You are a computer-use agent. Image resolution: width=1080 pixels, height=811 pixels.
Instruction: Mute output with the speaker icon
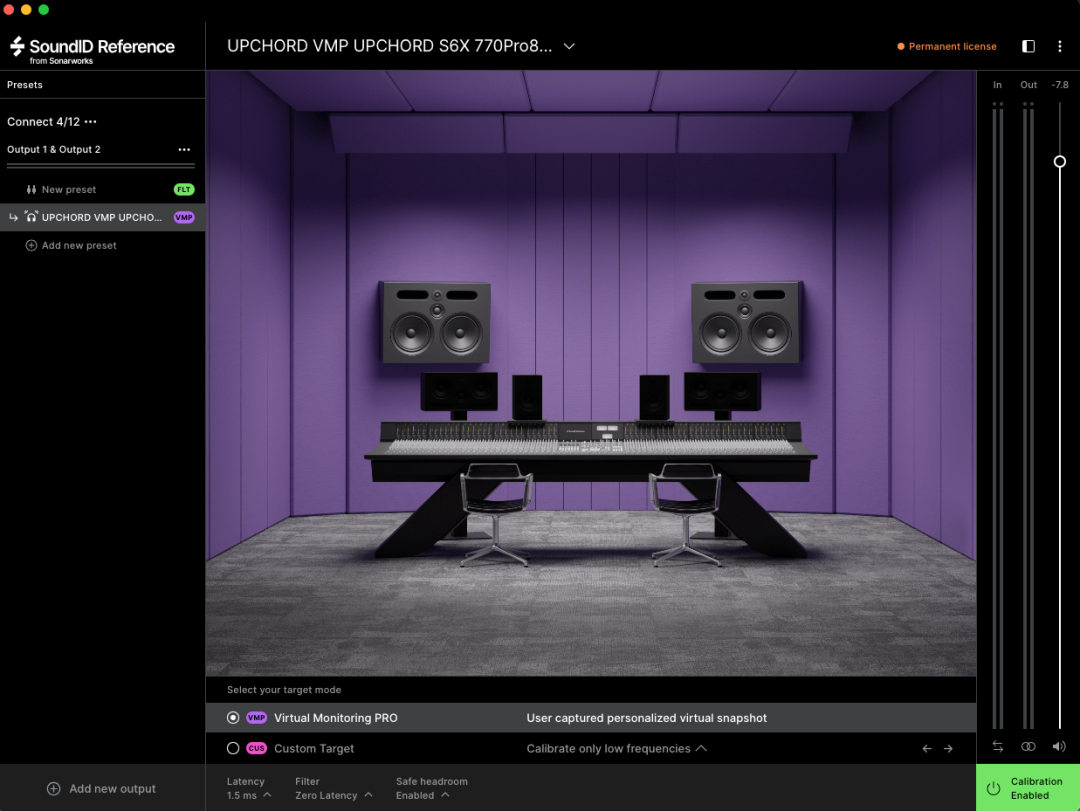pos(1059,746)
